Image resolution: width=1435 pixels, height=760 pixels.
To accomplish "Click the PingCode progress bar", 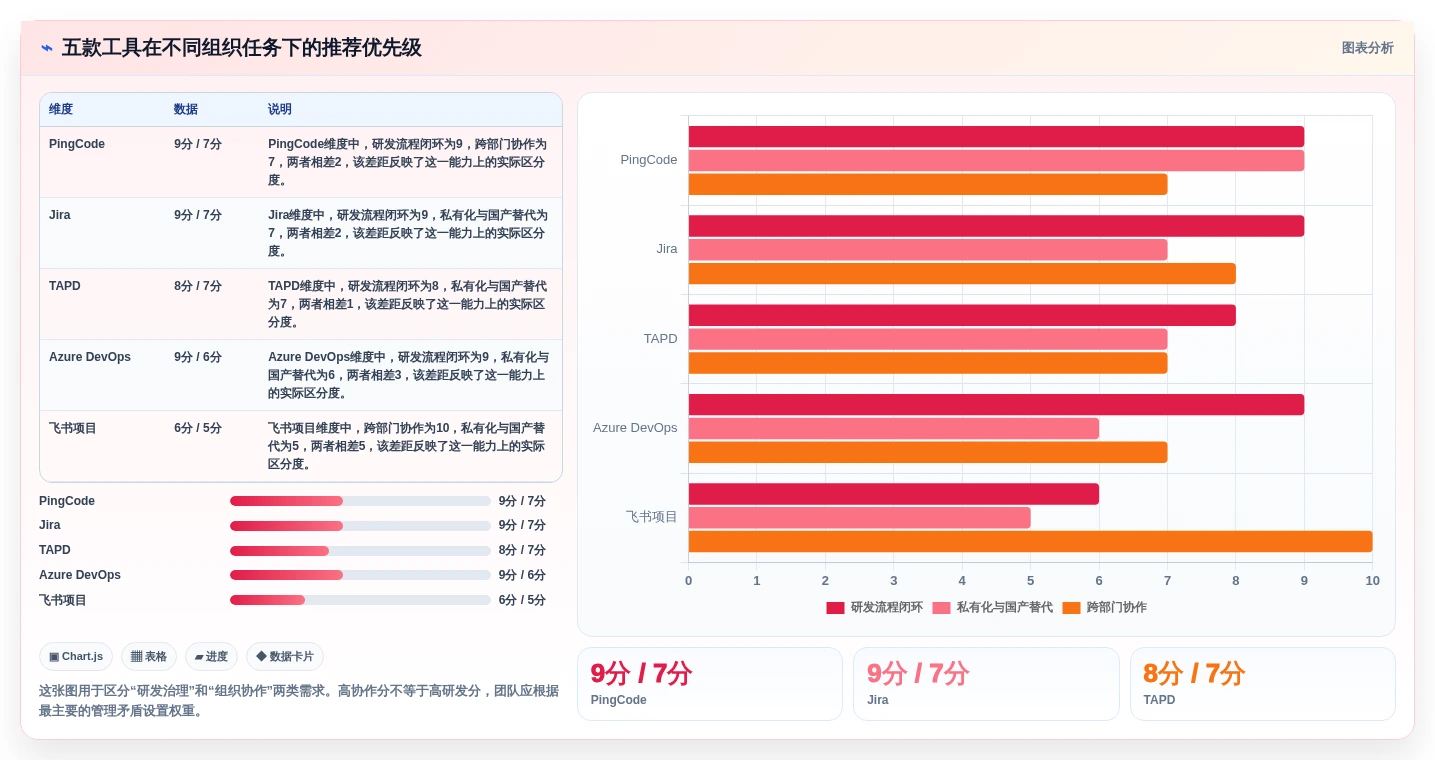I will tap(360, 501).
